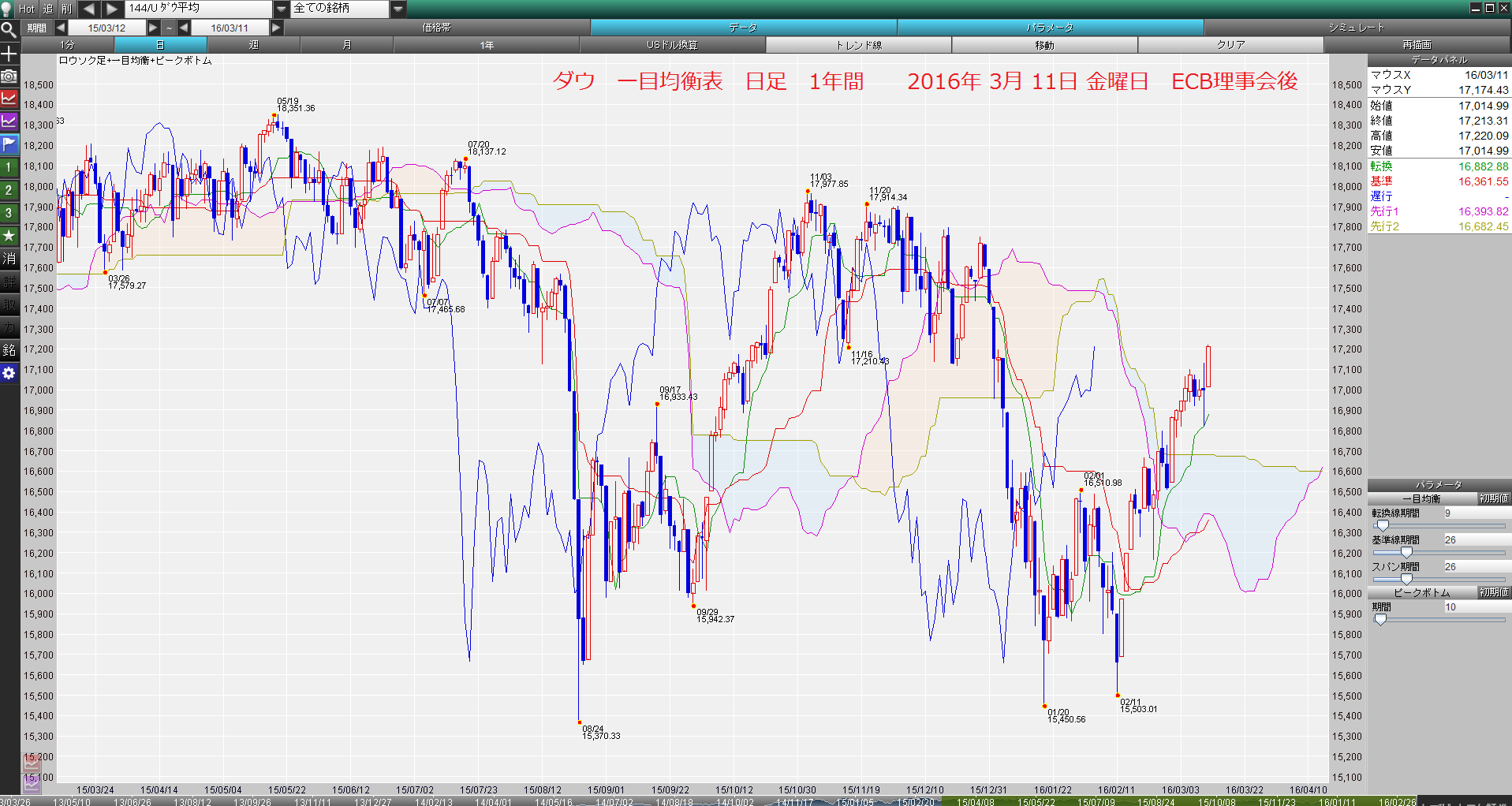Click the red chart icon
Image resolution: width=1512 pixels, height=806 pixels.
[x=9, y=99]
